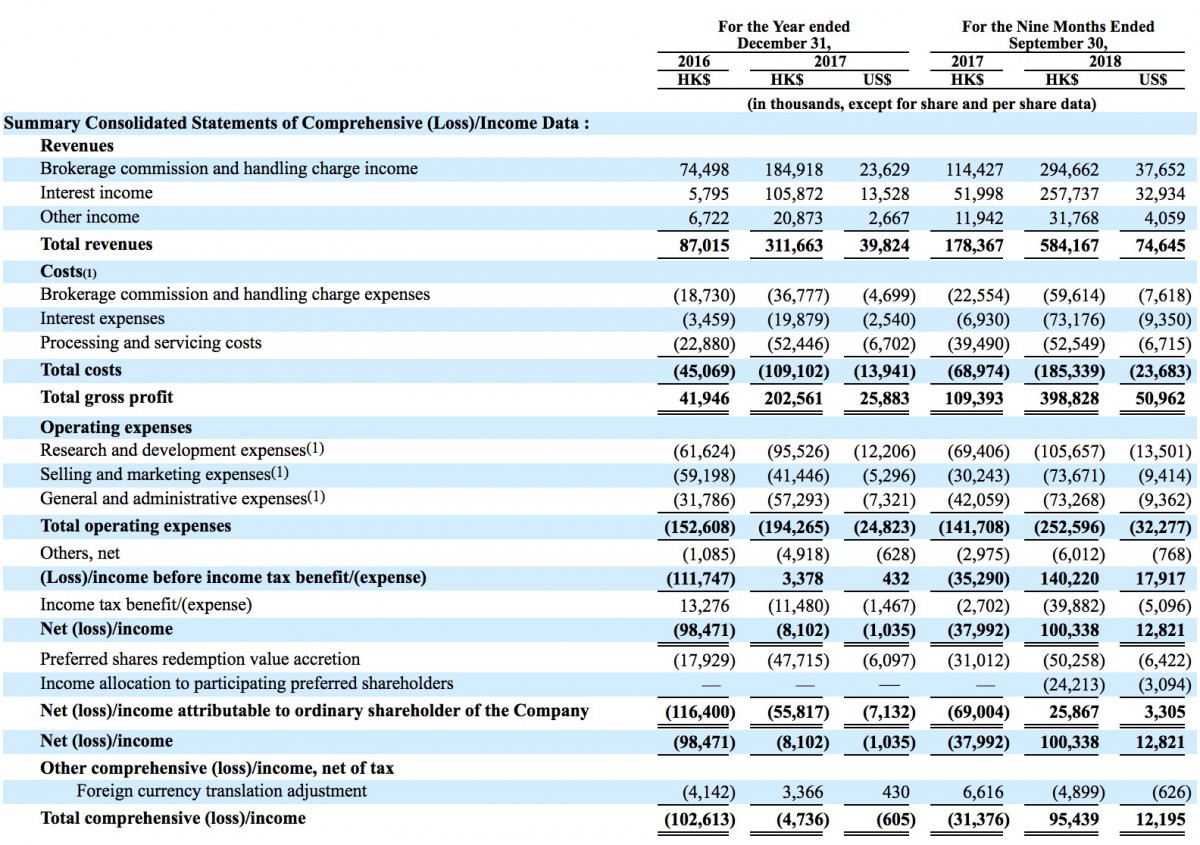Click the "Others, net" row label
Screen dimensions: 1200x845
tap(80, 552)
